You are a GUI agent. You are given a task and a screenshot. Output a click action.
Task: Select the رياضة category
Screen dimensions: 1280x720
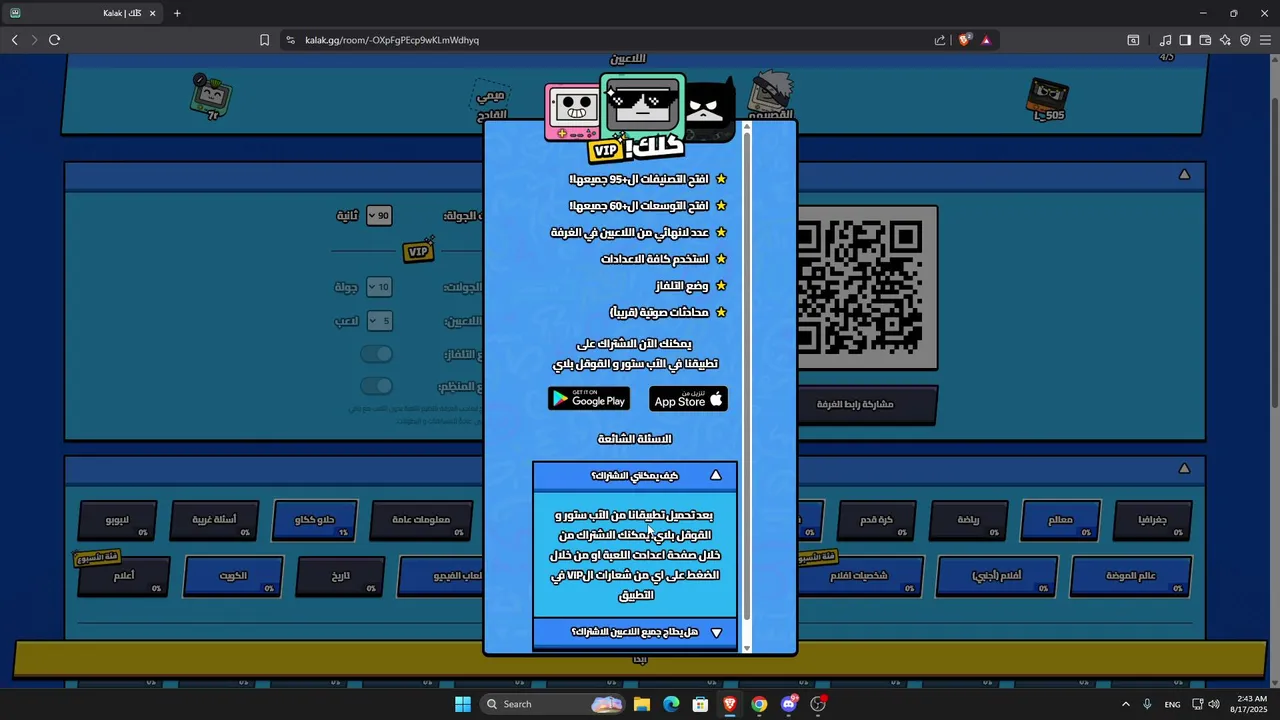[968, 520]
